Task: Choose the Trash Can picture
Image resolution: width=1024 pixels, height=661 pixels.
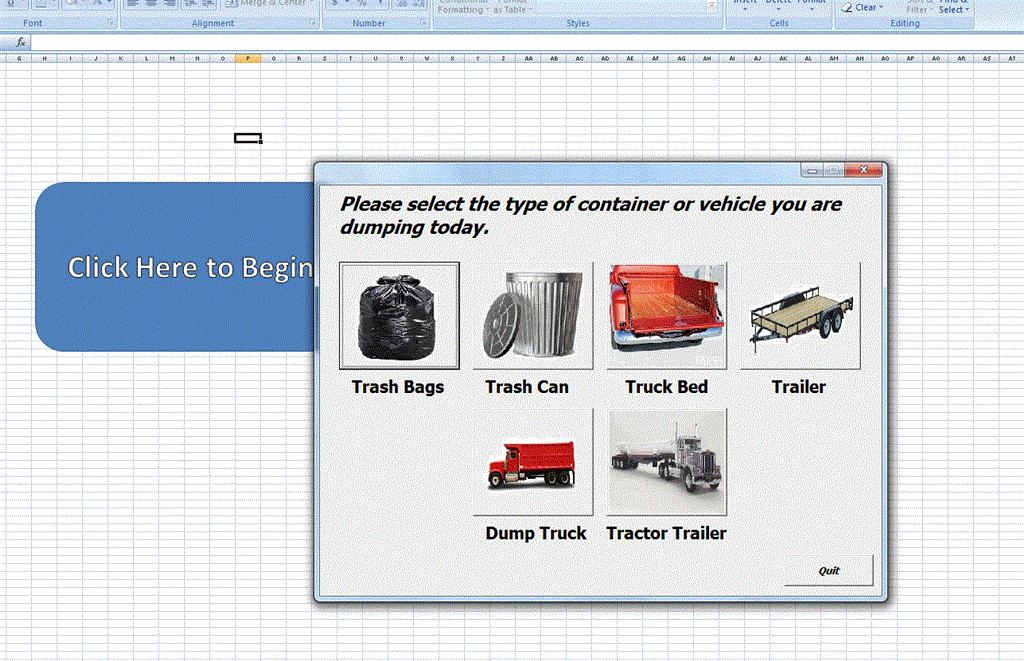Action: tap(532, 316)
